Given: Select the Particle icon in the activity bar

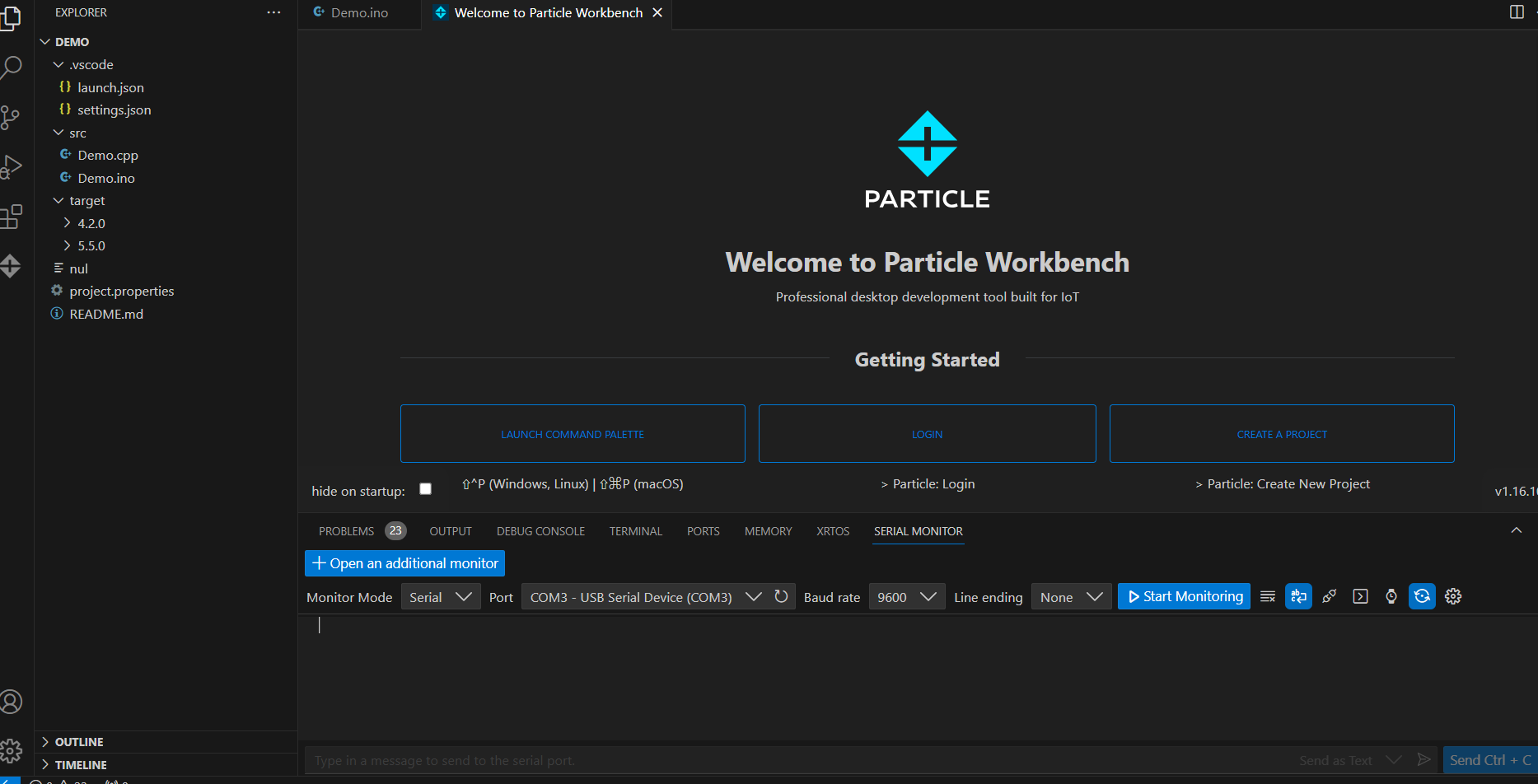Looking at the screenshot, I should point(12,265).
